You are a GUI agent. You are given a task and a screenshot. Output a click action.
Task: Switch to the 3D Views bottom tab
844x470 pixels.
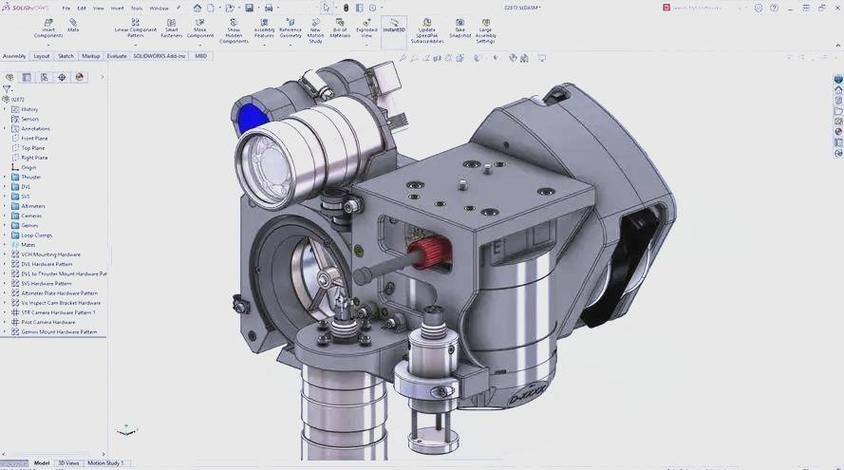point(69,463)
